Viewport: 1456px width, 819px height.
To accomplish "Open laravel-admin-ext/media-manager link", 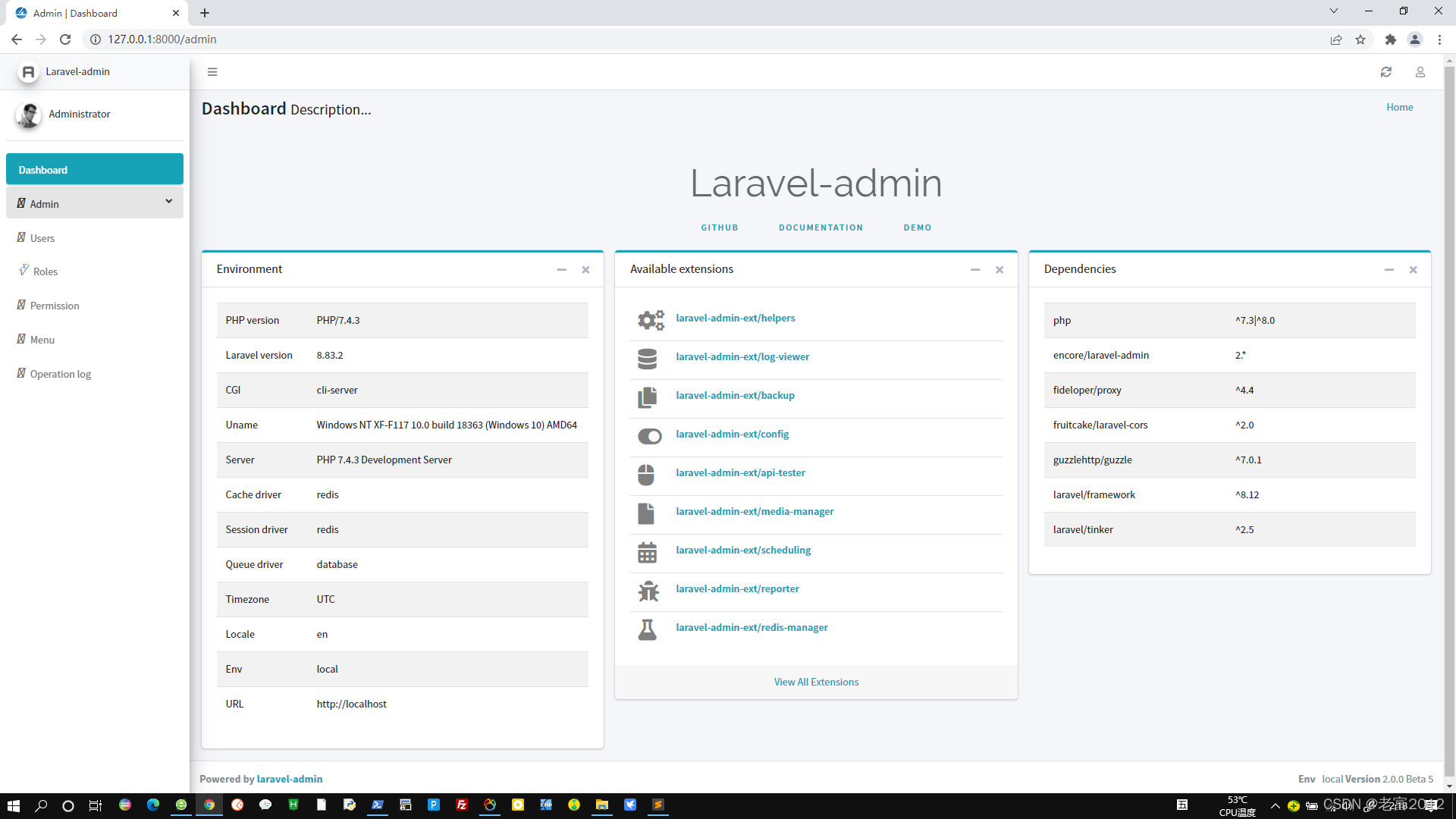I will pyautogui.click(x=755, y=512).
